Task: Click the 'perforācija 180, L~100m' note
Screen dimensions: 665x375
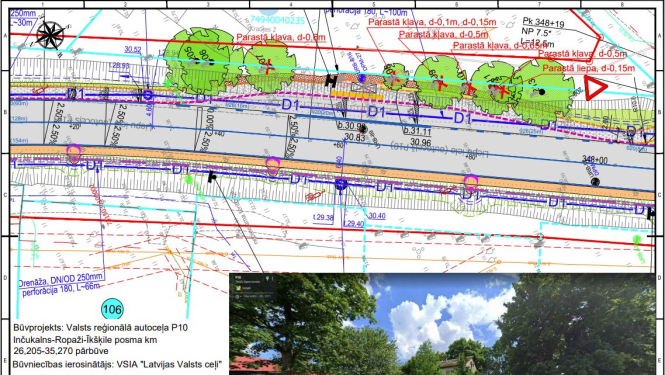Action: (366, 12)
